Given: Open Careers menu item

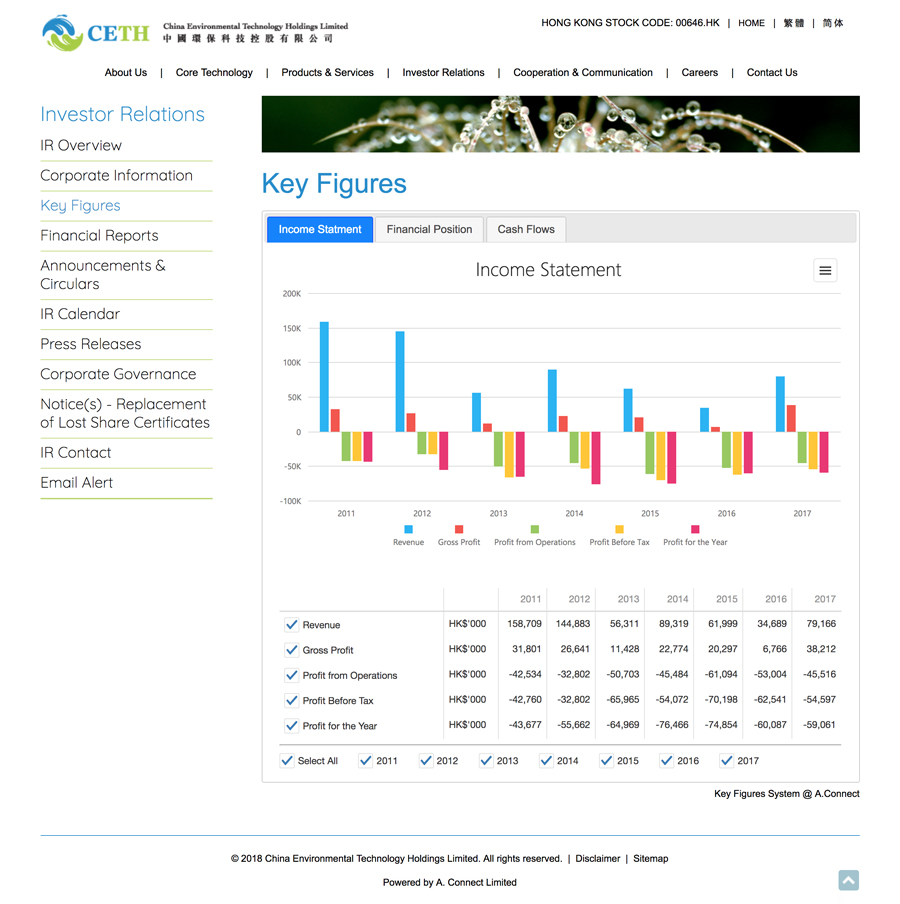Looking at the screenshot, I should point(699,73).
